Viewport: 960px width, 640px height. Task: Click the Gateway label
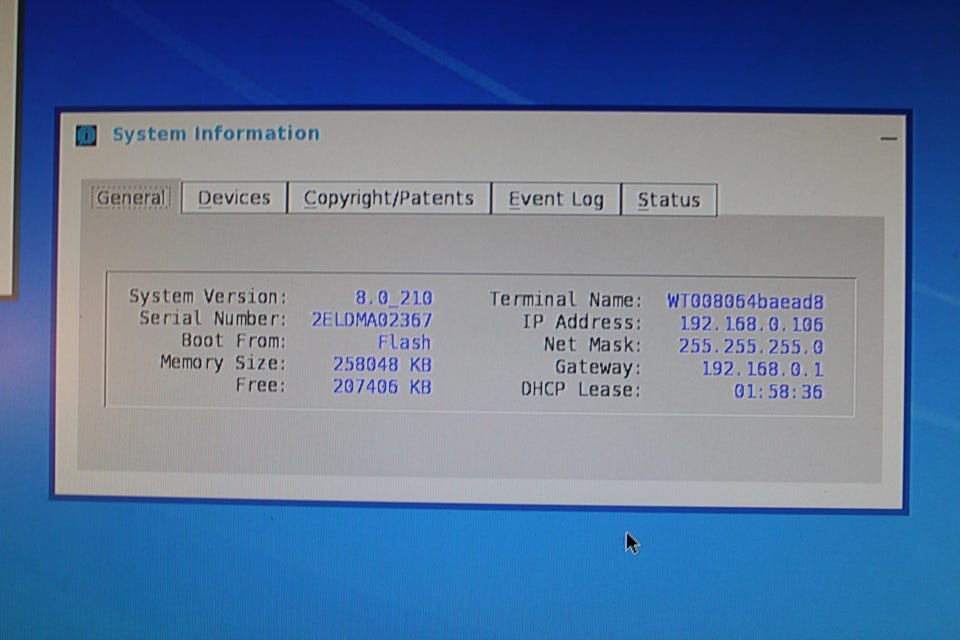point(598,367)
